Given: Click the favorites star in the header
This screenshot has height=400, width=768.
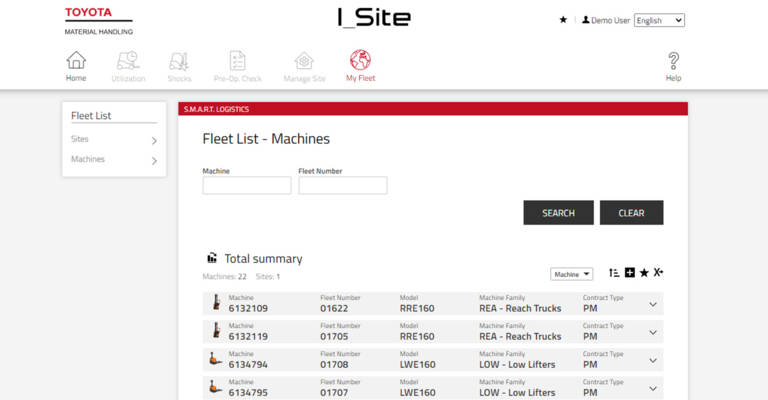Looking at the screenshot, I should pyautogui.click(x=563, y=20).
